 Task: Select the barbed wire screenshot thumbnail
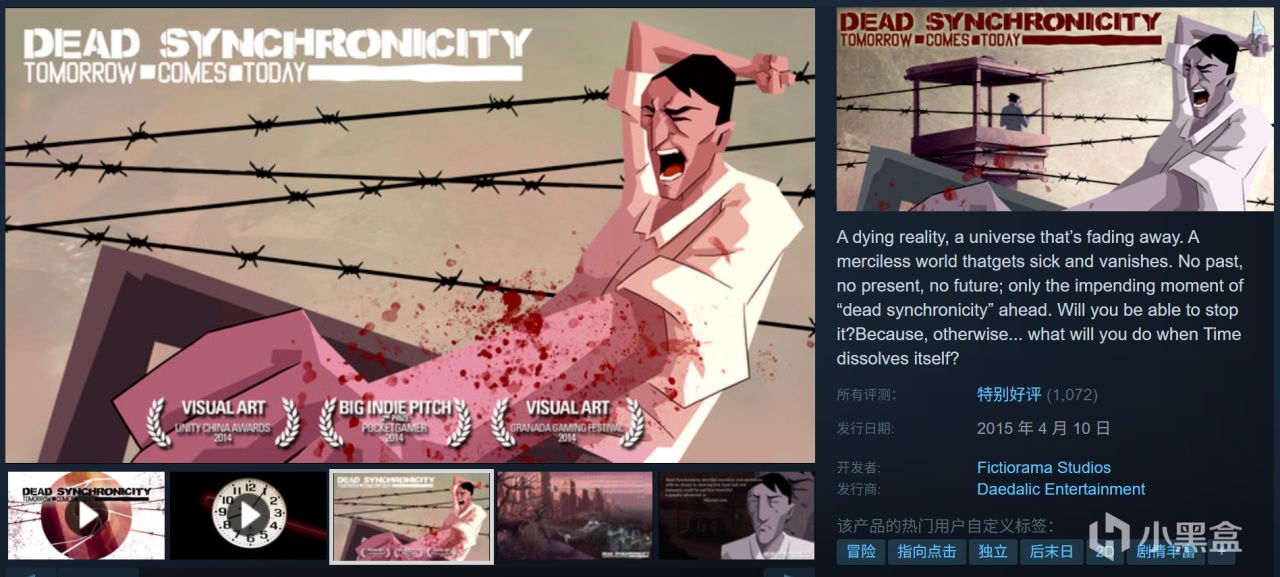[x=411, y=515]
